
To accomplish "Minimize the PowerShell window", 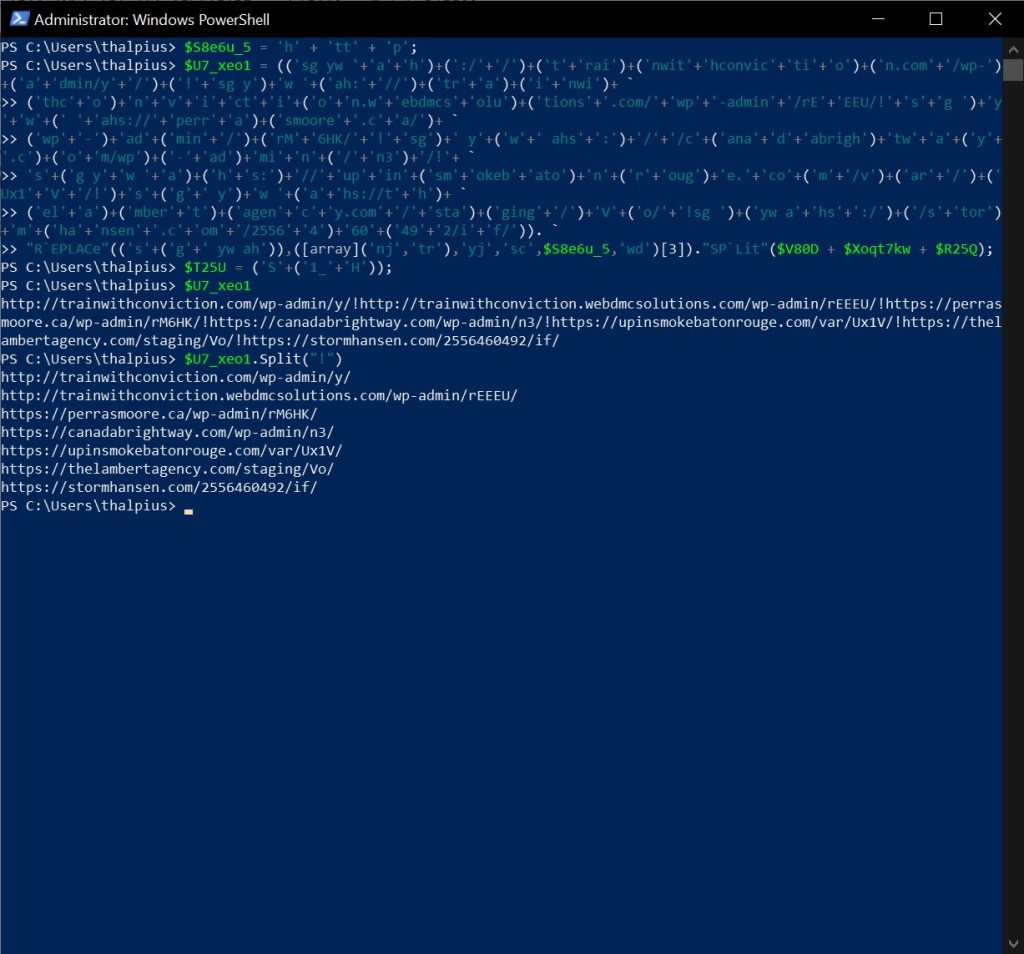I will click(x=878, y=19).
